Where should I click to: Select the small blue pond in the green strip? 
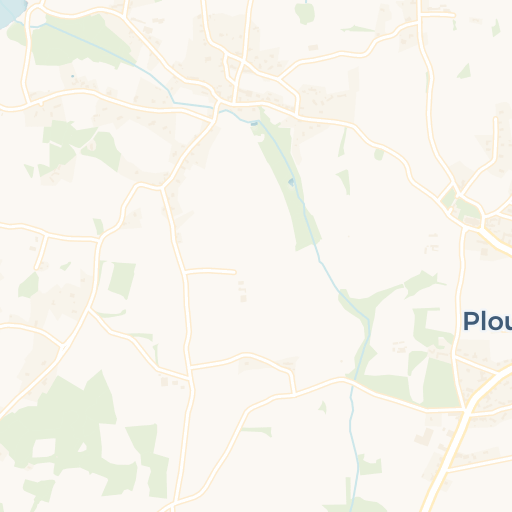pos(291,182)
